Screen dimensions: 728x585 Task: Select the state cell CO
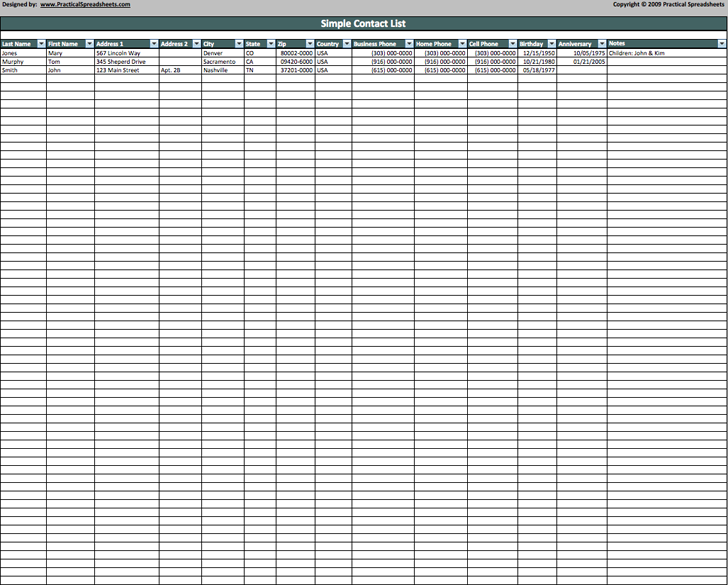(260, 53)
